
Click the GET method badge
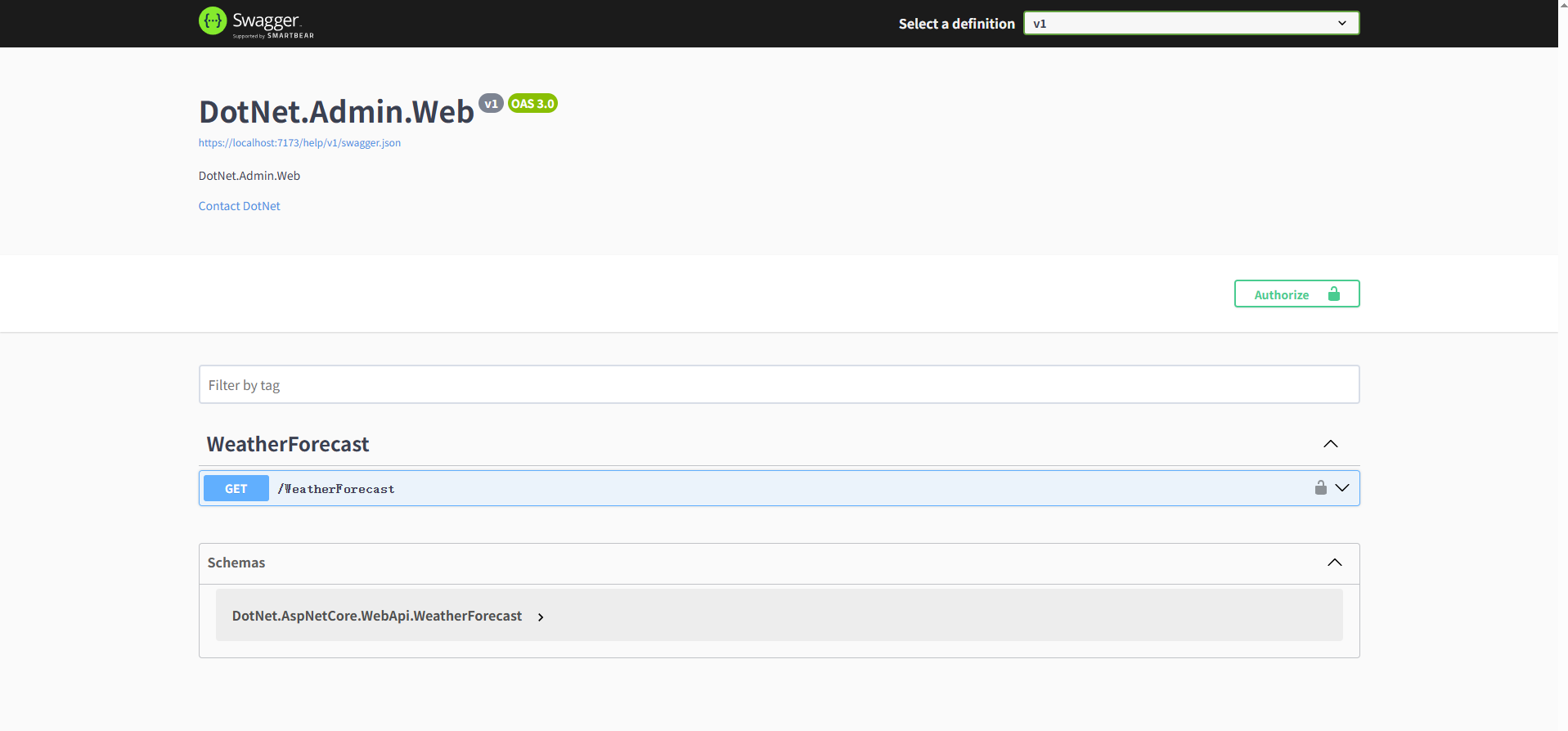pos(236,488)
